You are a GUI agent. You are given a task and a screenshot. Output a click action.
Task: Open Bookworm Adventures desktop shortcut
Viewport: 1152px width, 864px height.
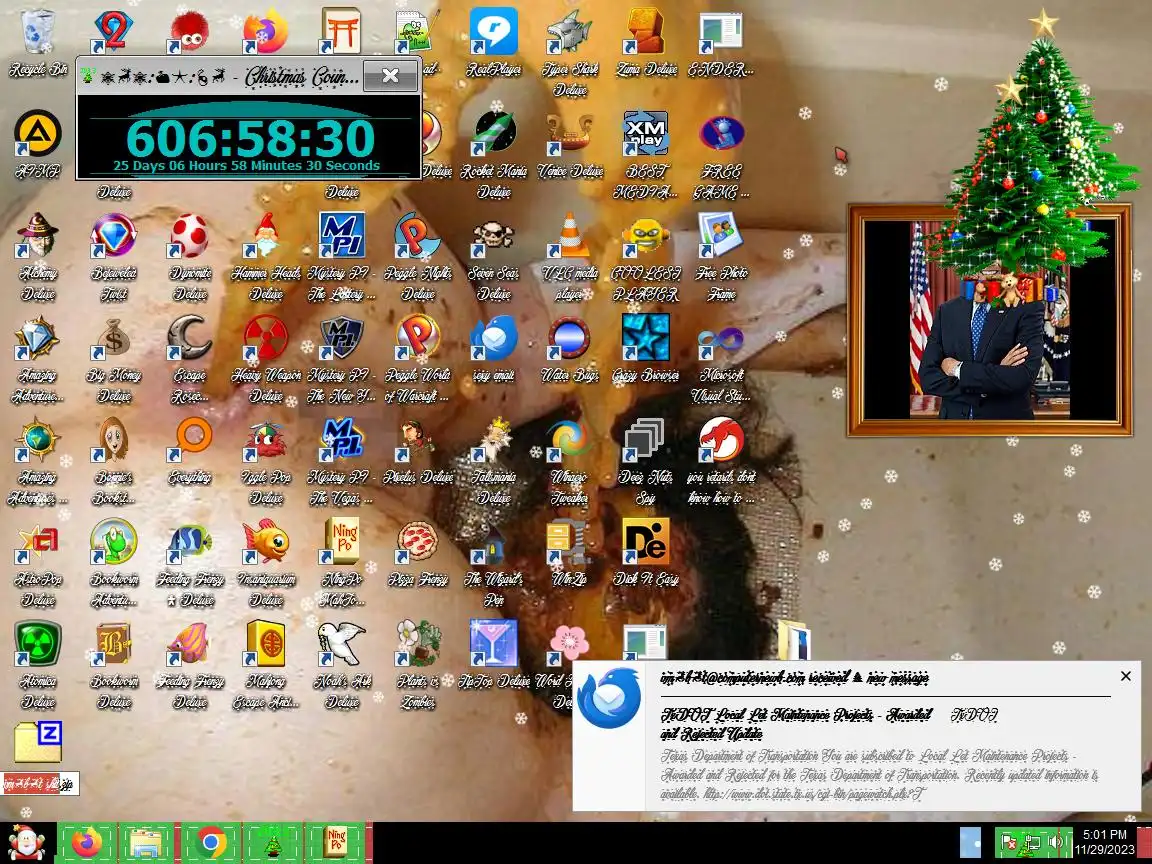[x=114, y=564]
